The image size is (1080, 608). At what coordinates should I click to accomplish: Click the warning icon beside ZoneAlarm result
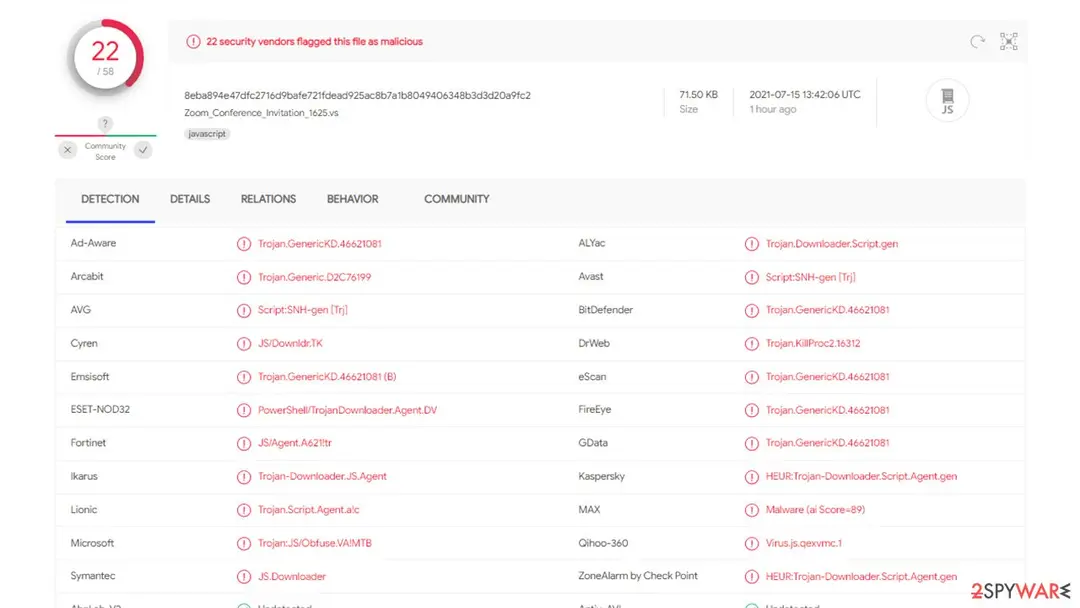coord(751,576)
